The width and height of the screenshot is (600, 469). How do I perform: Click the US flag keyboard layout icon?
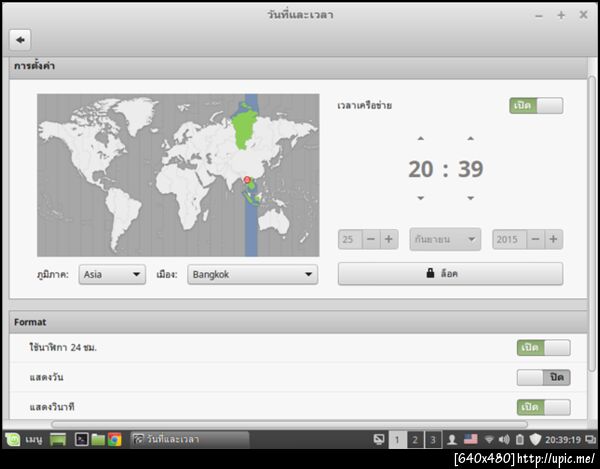pos(471,439)
